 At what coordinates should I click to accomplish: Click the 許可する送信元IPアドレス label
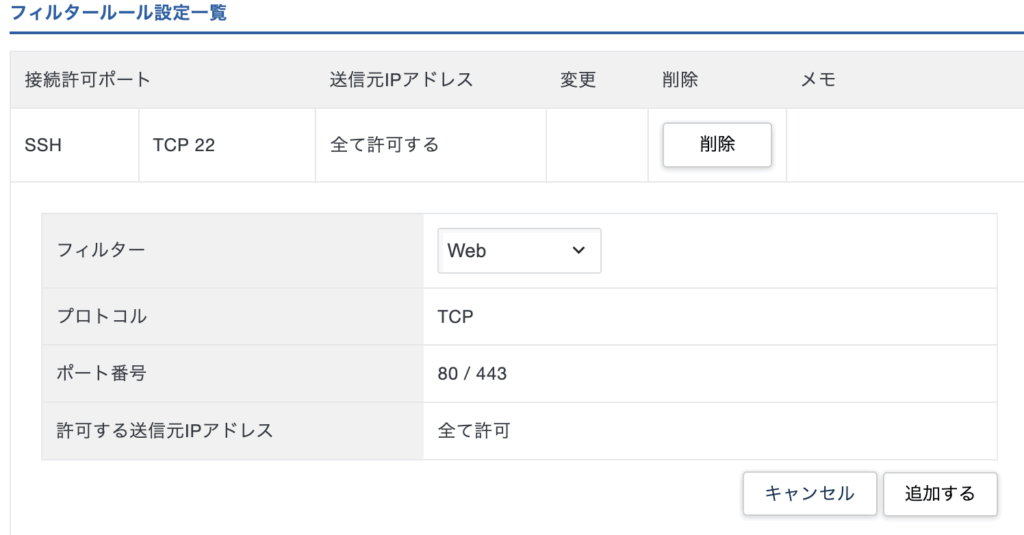165,430
